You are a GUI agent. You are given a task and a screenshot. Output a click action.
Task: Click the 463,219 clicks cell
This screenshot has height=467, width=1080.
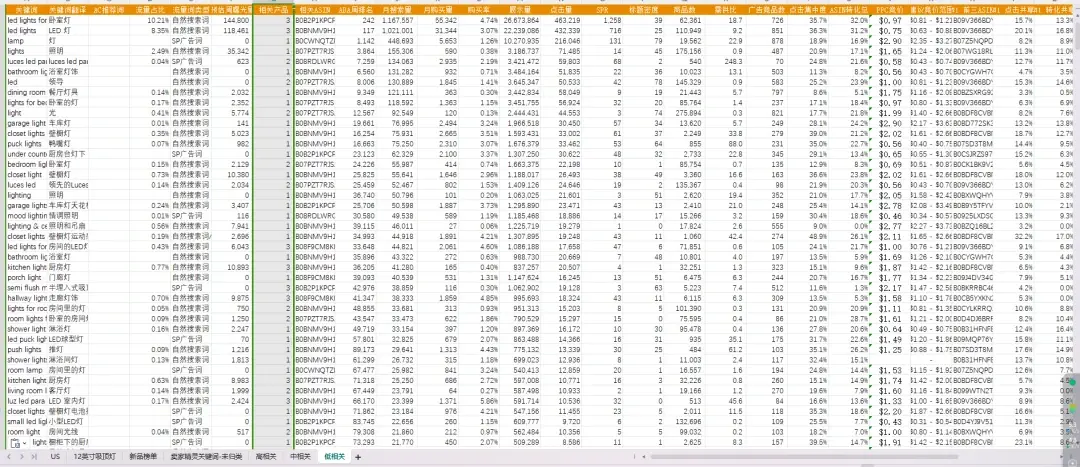[x=562, y=21]
